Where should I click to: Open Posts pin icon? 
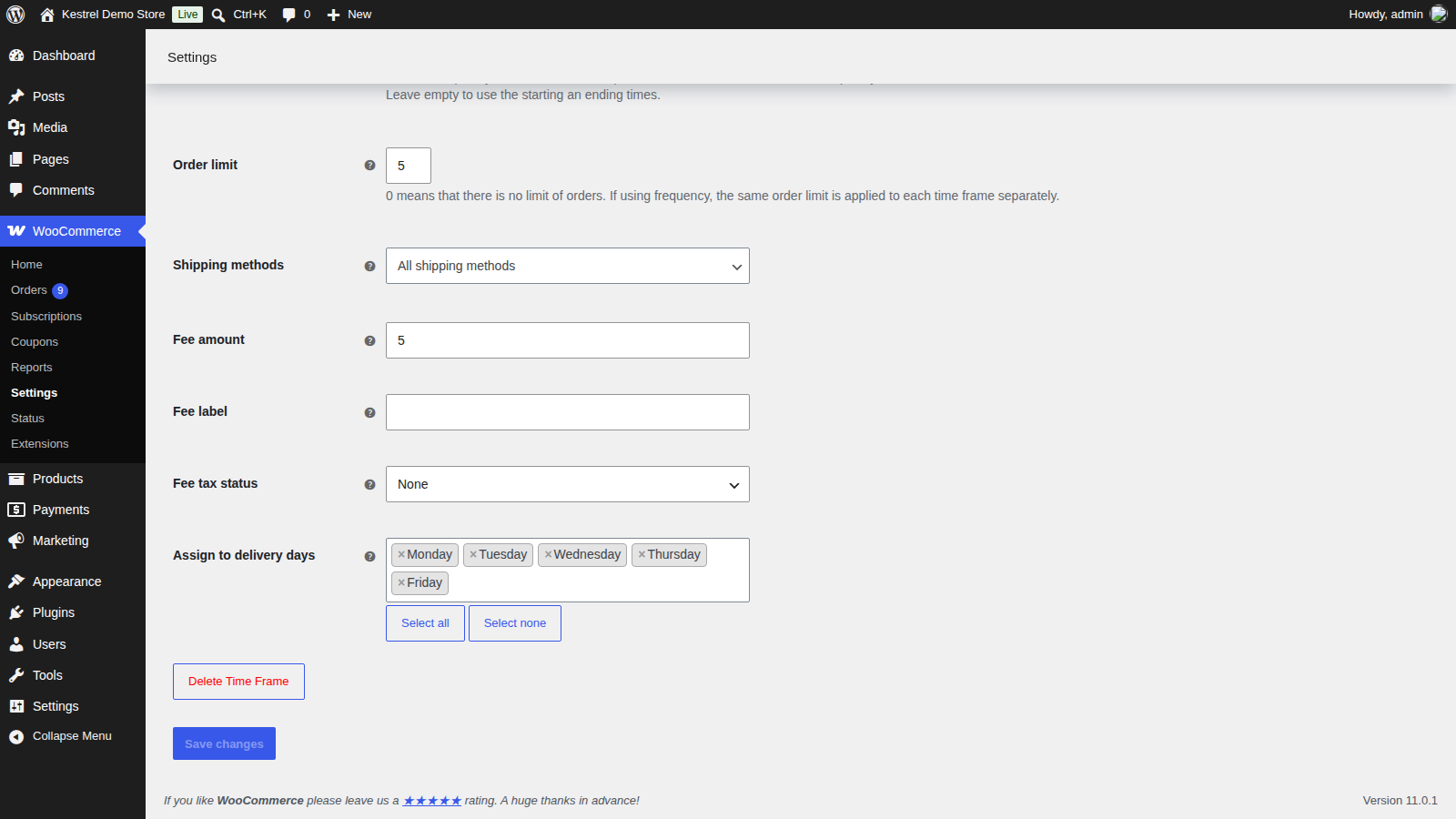(16, 96)
